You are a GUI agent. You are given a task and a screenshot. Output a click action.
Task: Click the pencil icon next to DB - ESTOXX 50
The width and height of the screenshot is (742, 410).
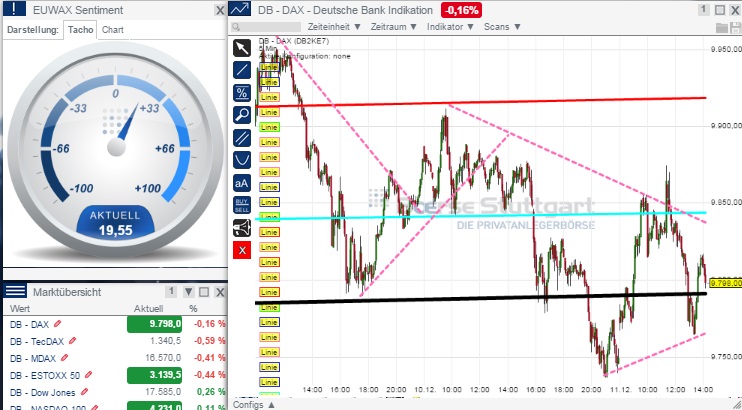88,375
